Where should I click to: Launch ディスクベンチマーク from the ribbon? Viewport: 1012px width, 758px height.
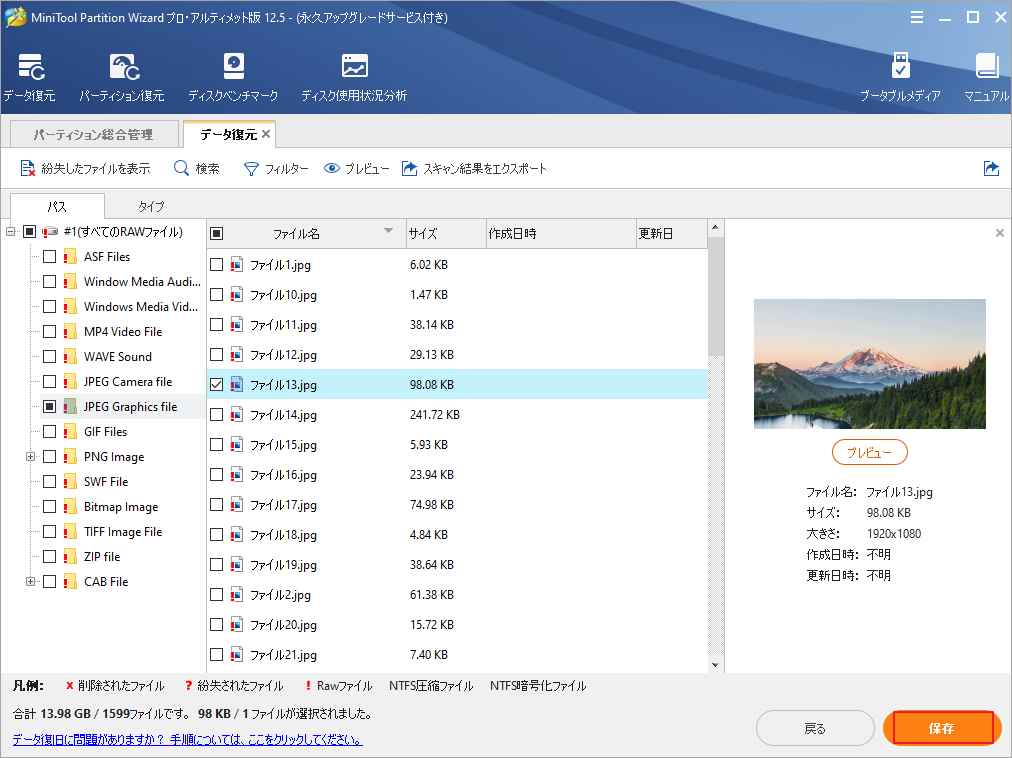pos(234,78)
